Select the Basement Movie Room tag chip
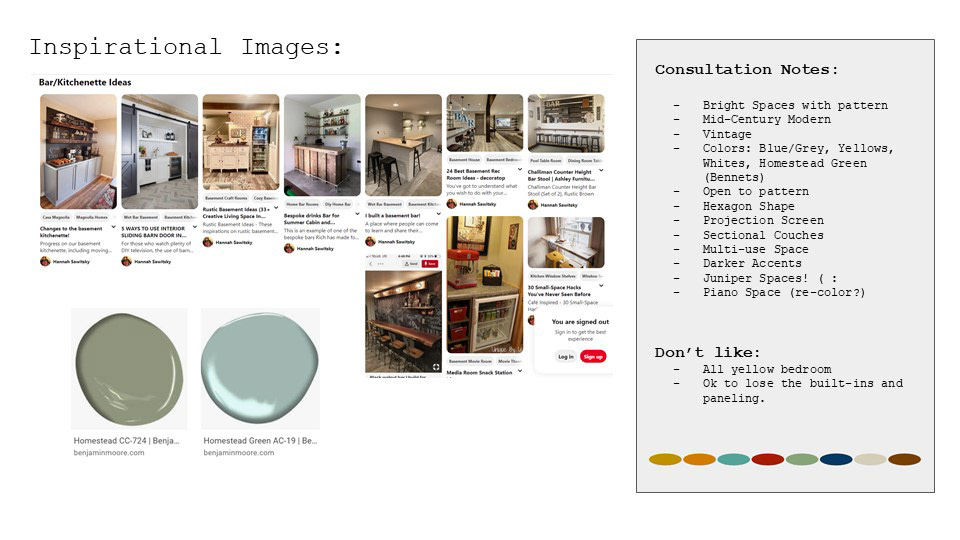960x540 pixels. coord(470,361)
